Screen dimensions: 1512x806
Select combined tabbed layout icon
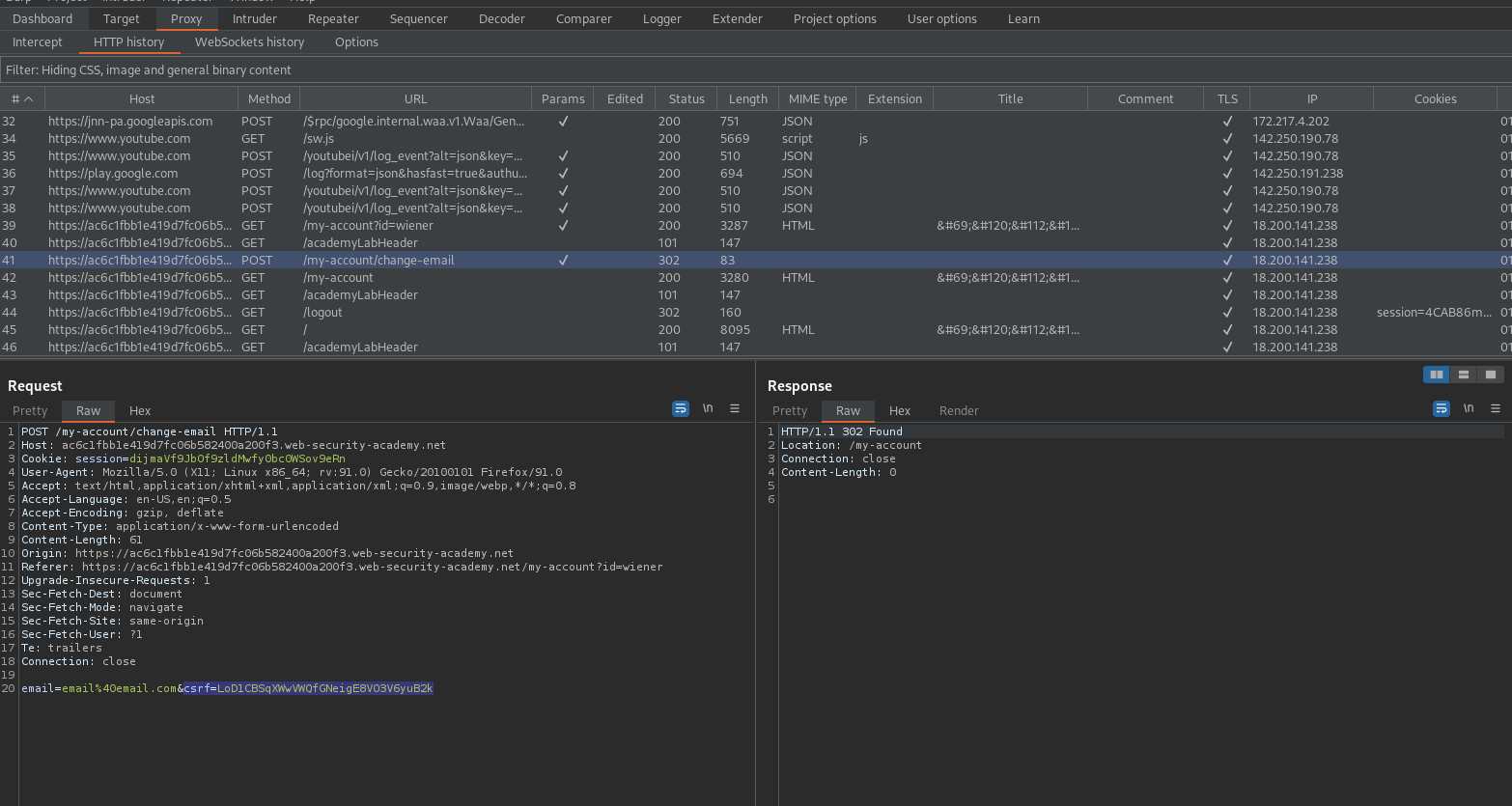(x=1491, y=375)
